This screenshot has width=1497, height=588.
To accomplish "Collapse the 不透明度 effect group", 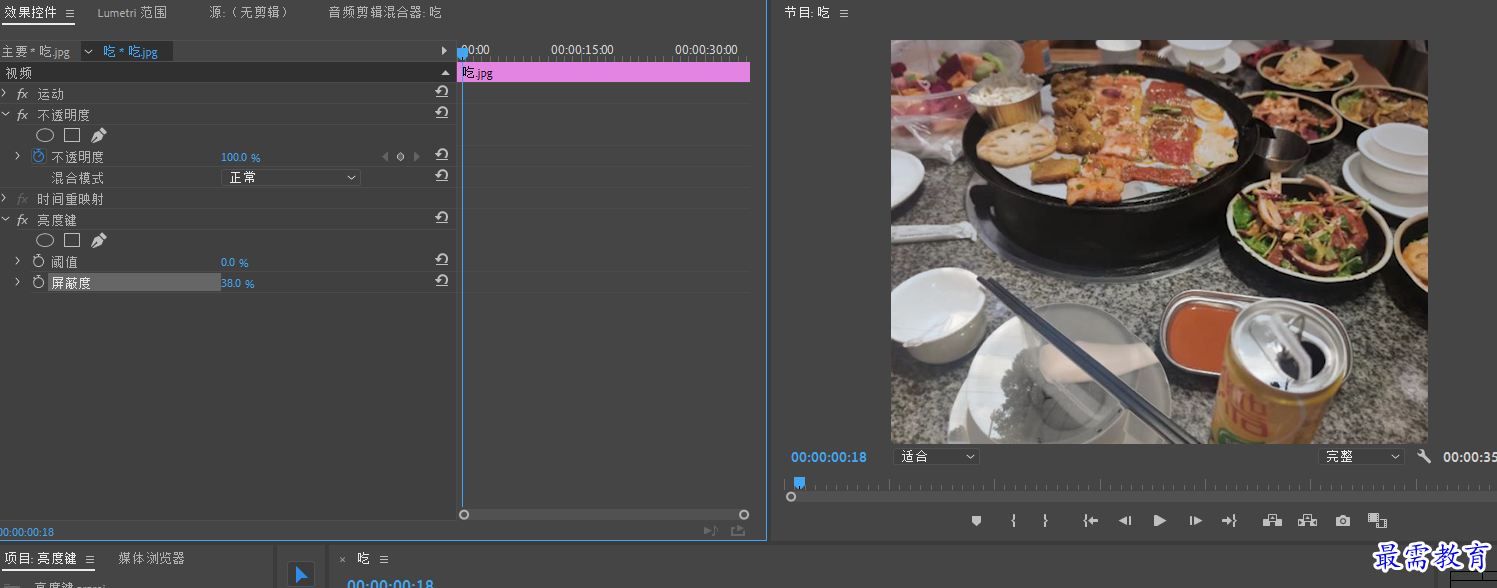I will coord(4,114).
